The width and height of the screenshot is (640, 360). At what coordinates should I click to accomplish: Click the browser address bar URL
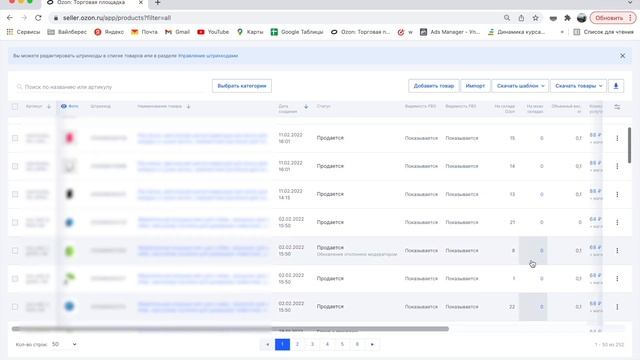tap(117, 18)
